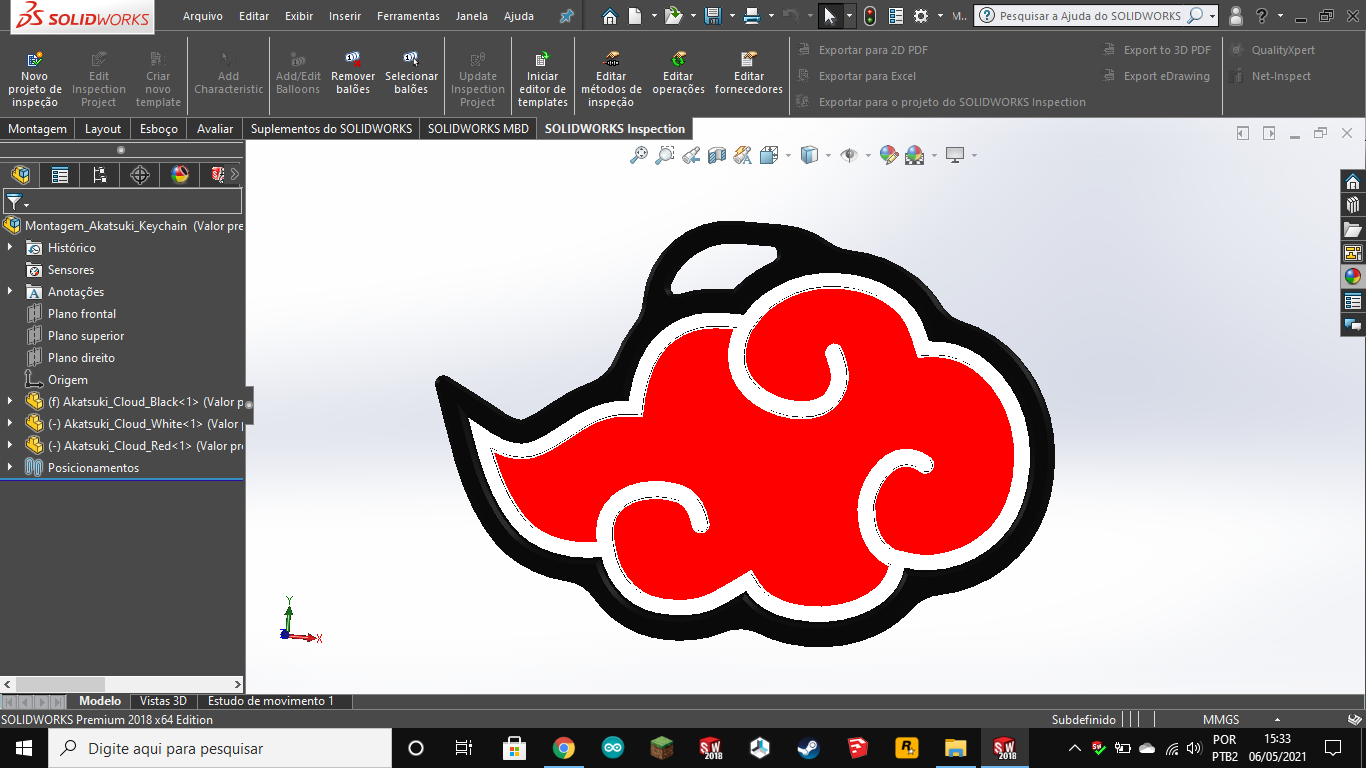Click Remover balões button
The image size is (1366, 768).
(353, 74)
